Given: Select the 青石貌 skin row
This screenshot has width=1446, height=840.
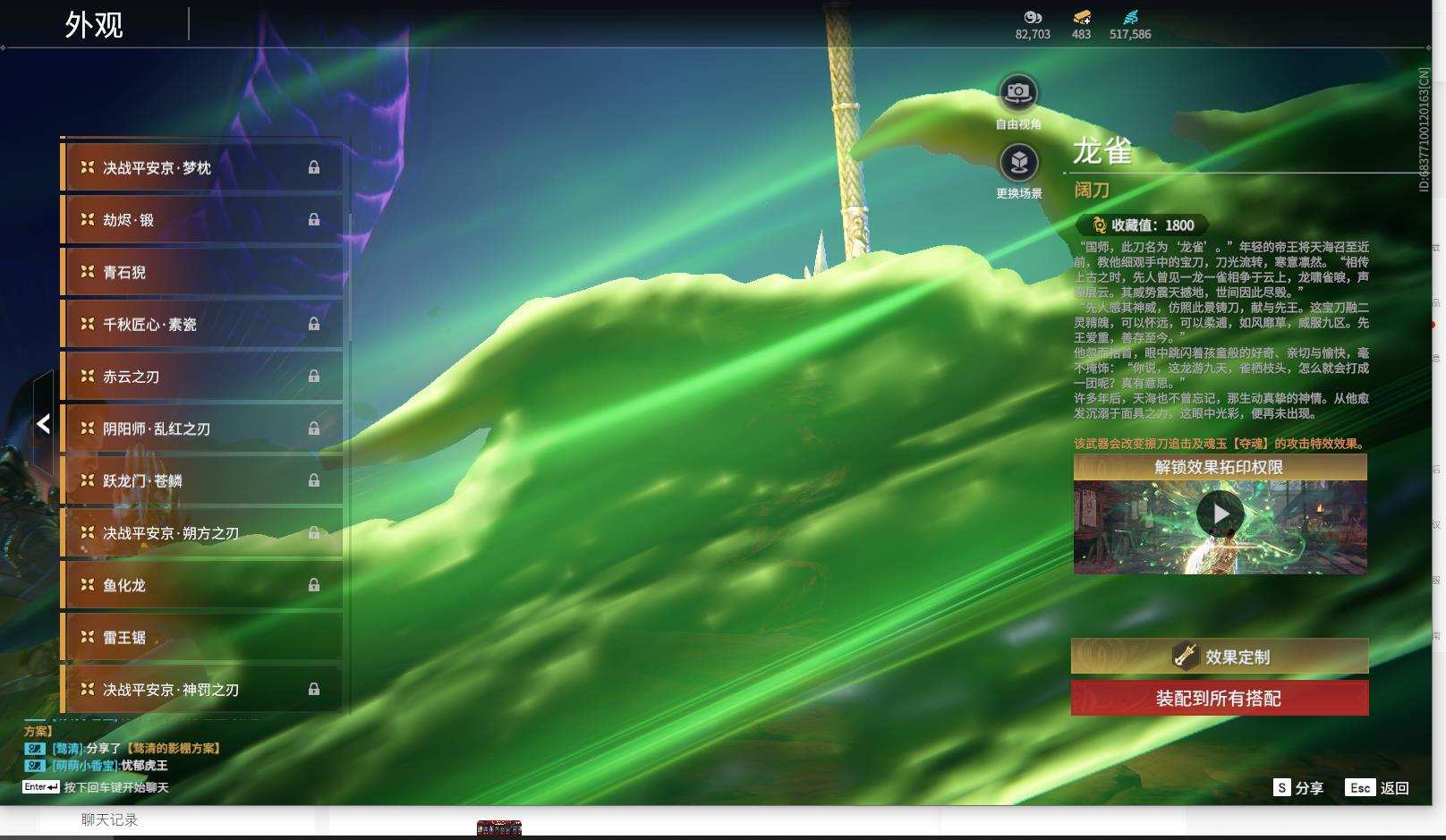Looking at the screenshot, I should (201, 272).
